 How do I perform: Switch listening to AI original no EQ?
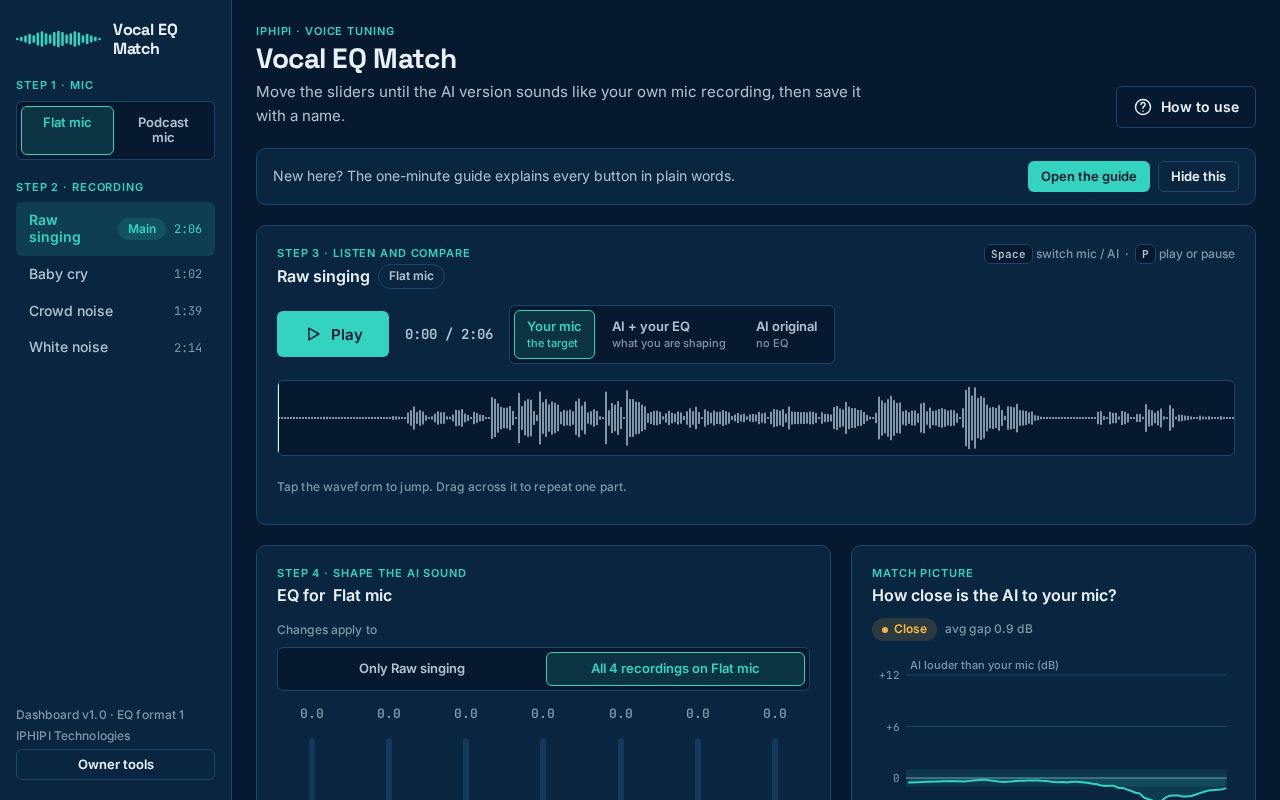pos(786,334)
